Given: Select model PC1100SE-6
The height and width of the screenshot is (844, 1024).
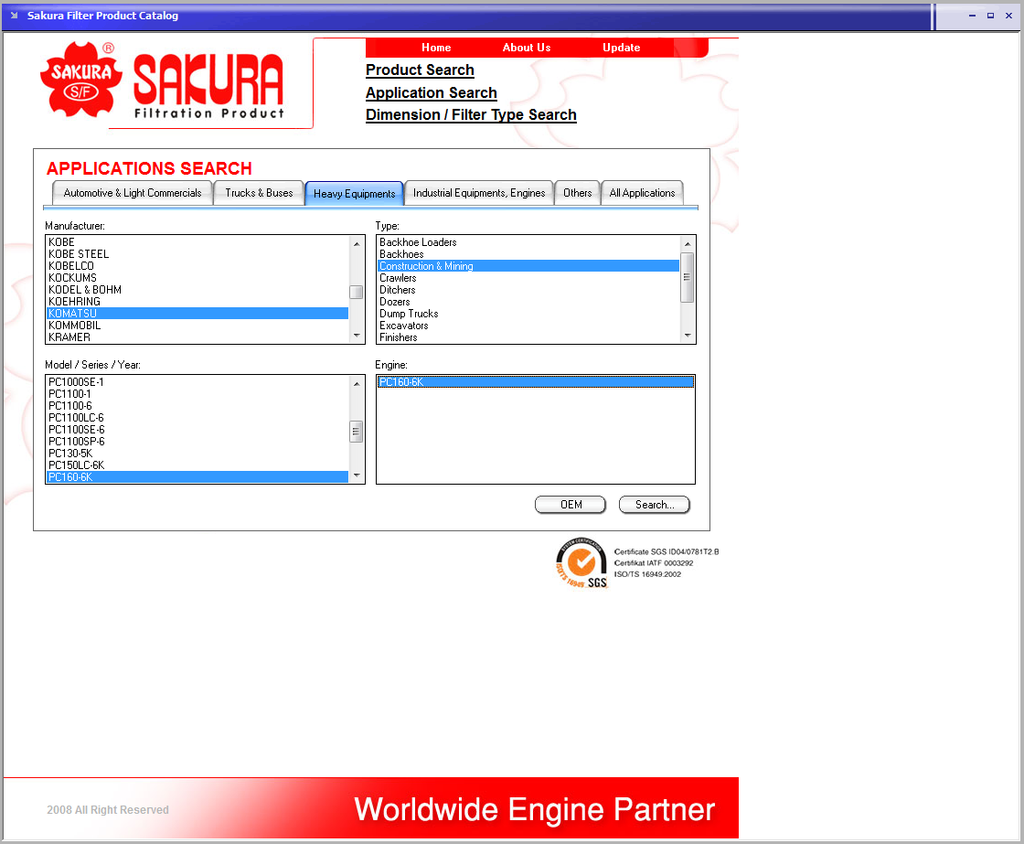Looking at the screenshot, I should (x=198, y=429).
